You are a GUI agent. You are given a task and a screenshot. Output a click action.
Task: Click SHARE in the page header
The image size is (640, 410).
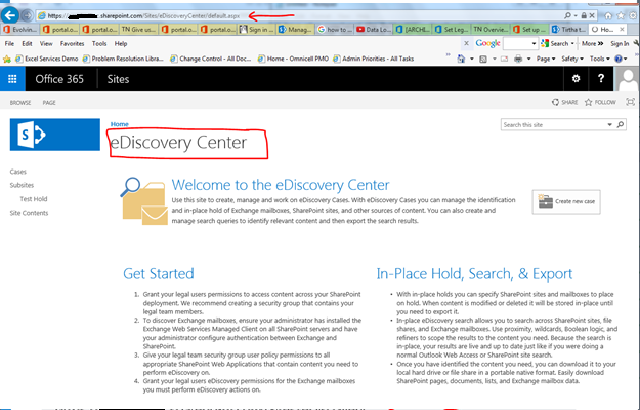[565, 102]
